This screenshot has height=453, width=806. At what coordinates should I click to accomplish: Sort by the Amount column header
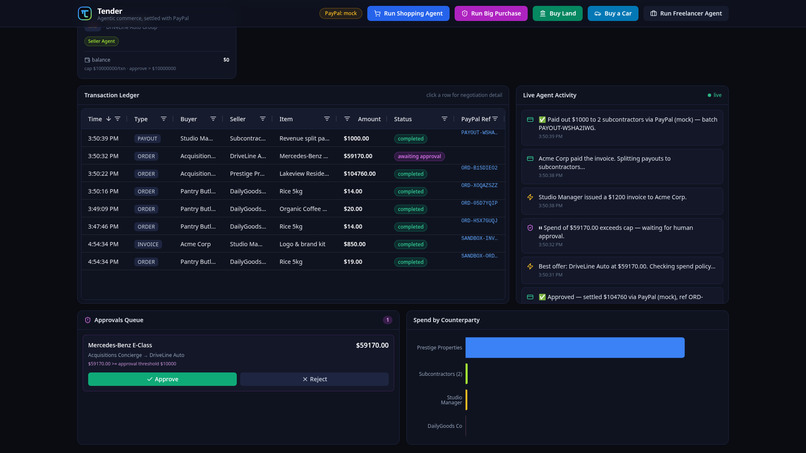click(369, 119)
